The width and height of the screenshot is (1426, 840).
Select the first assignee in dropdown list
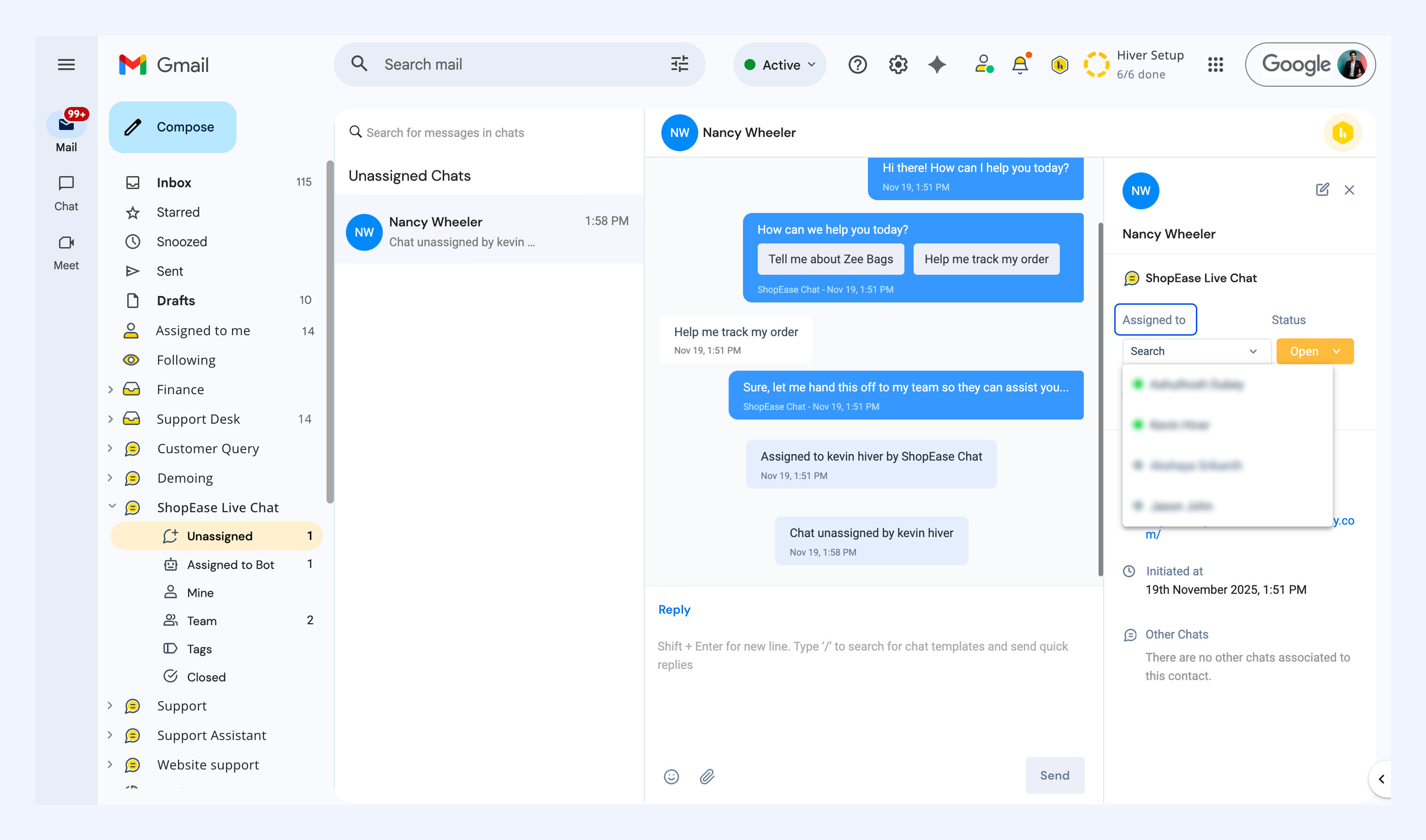(1227, 385)
